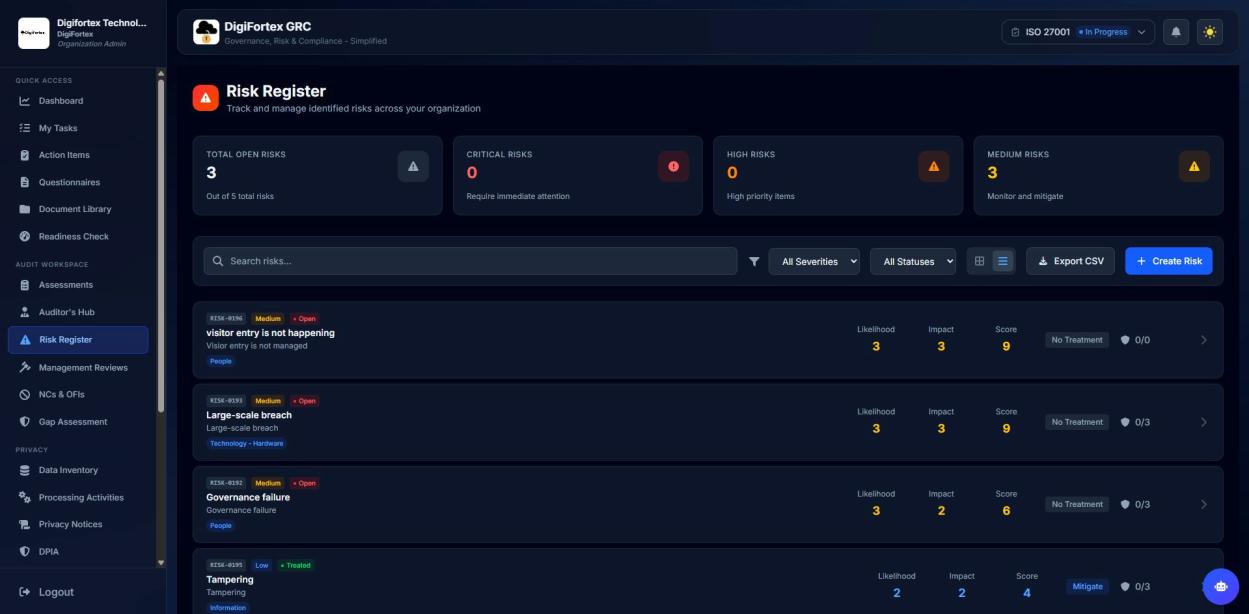
Task: Click the People tag on visitor entry risk
Action: click(220, 361)
